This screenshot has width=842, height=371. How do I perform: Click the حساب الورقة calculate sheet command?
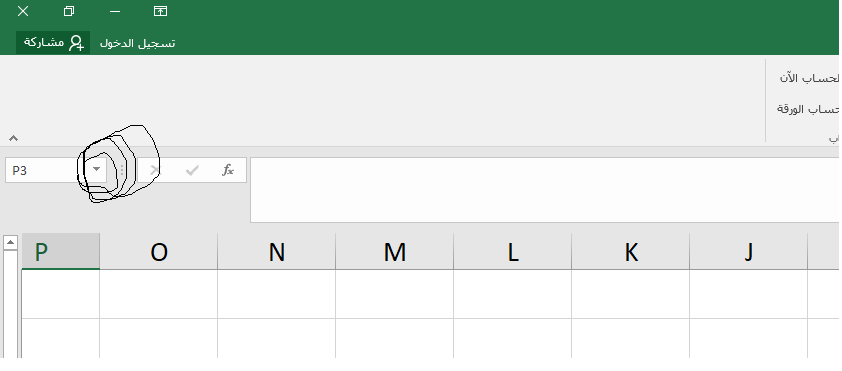tap(808, 109)
